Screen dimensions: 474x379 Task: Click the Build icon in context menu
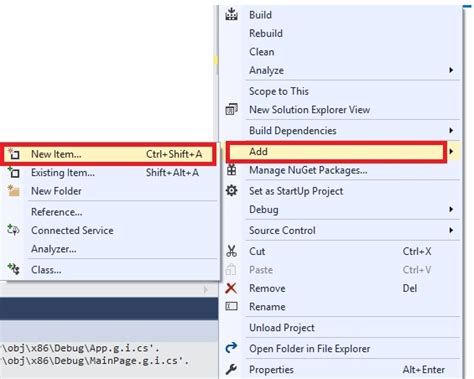pyautogui.click(x=231, y=14)
